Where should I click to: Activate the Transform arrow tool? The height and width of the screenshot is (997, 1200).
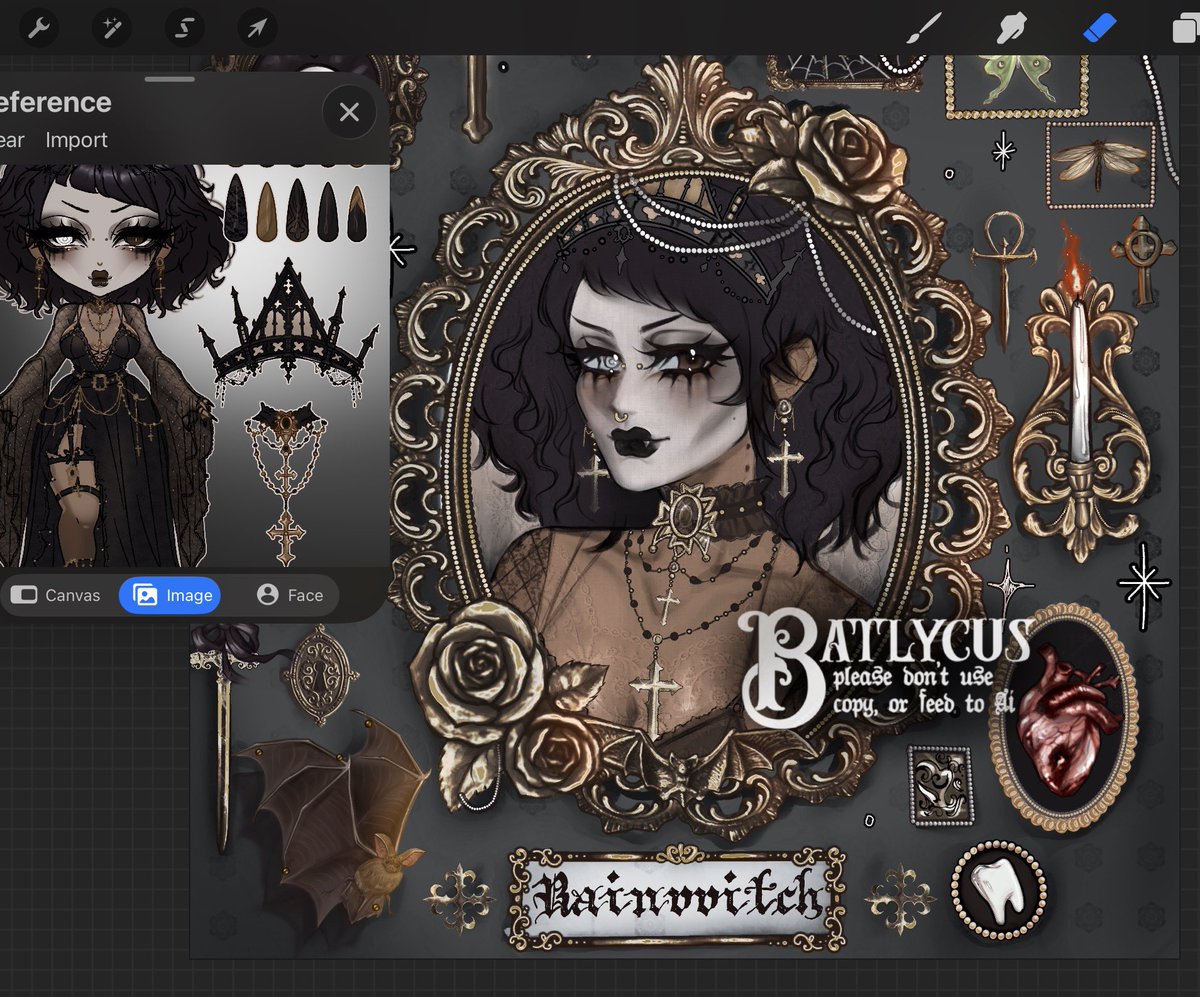[257, 28]
